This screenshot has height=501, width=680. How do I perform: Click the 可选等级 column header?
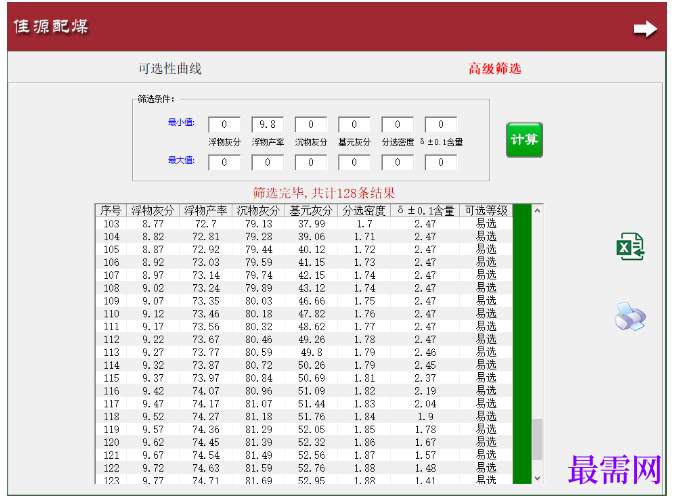tap(486, 211)
